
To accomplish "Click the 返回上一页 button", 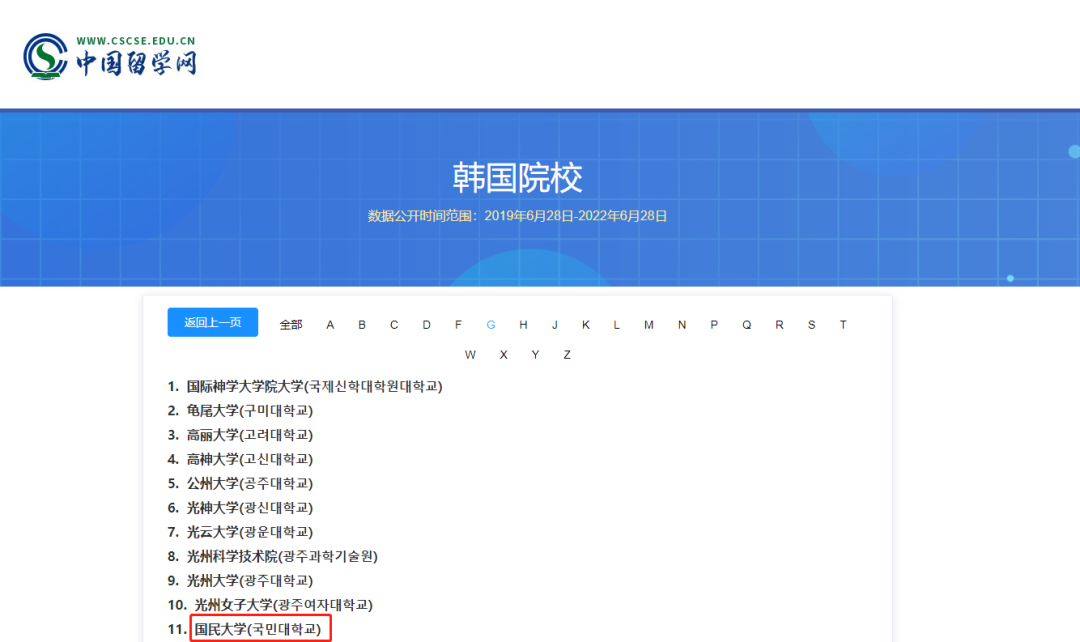I will coord(213,322).
